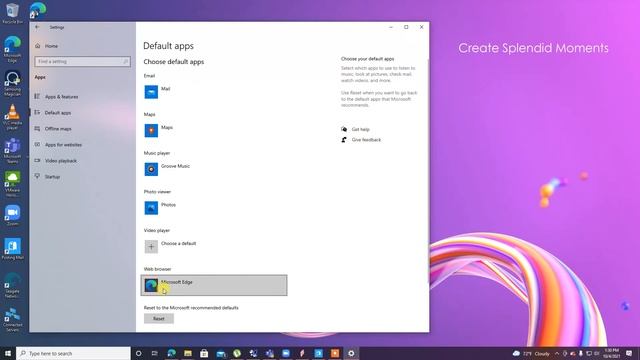The height and width of the screenshot is (360, 640).
Task: Select Samsung Magician desktop shortcut
Action: (12, 84)
